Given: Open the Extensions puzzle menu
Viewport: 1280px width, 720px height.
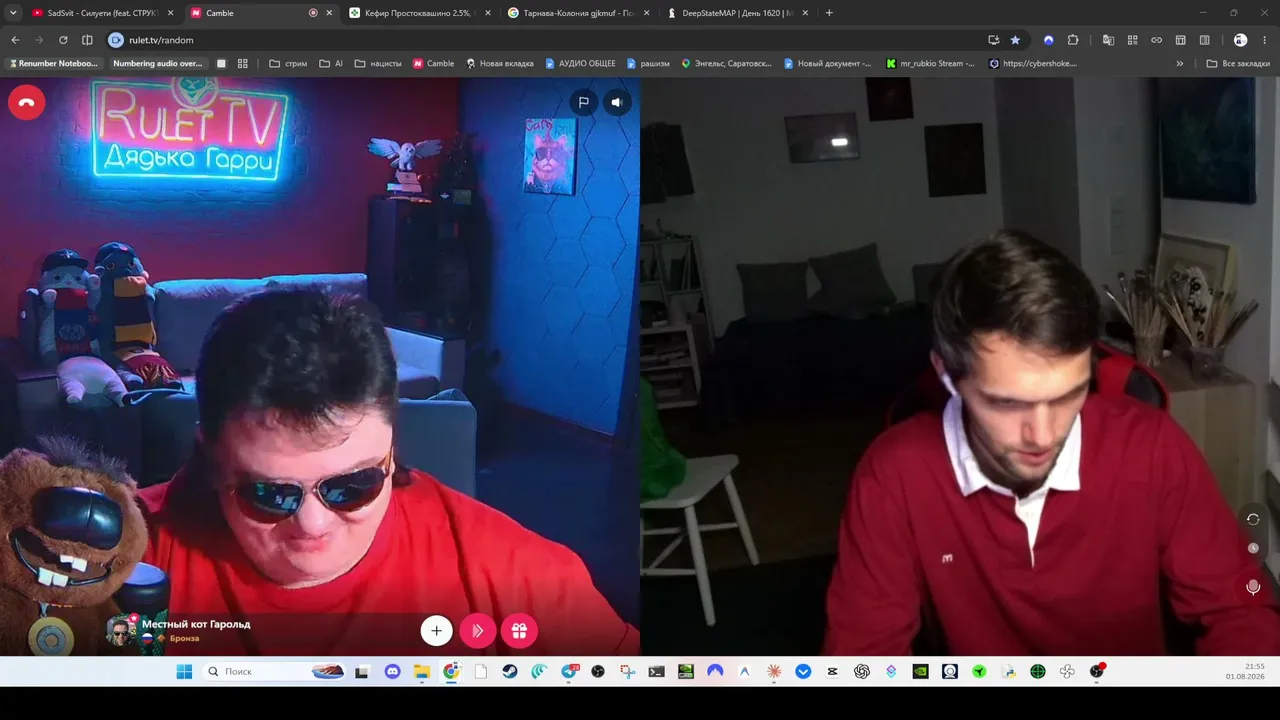Looking at the screenshot, I should click(x=1073, y=40).
